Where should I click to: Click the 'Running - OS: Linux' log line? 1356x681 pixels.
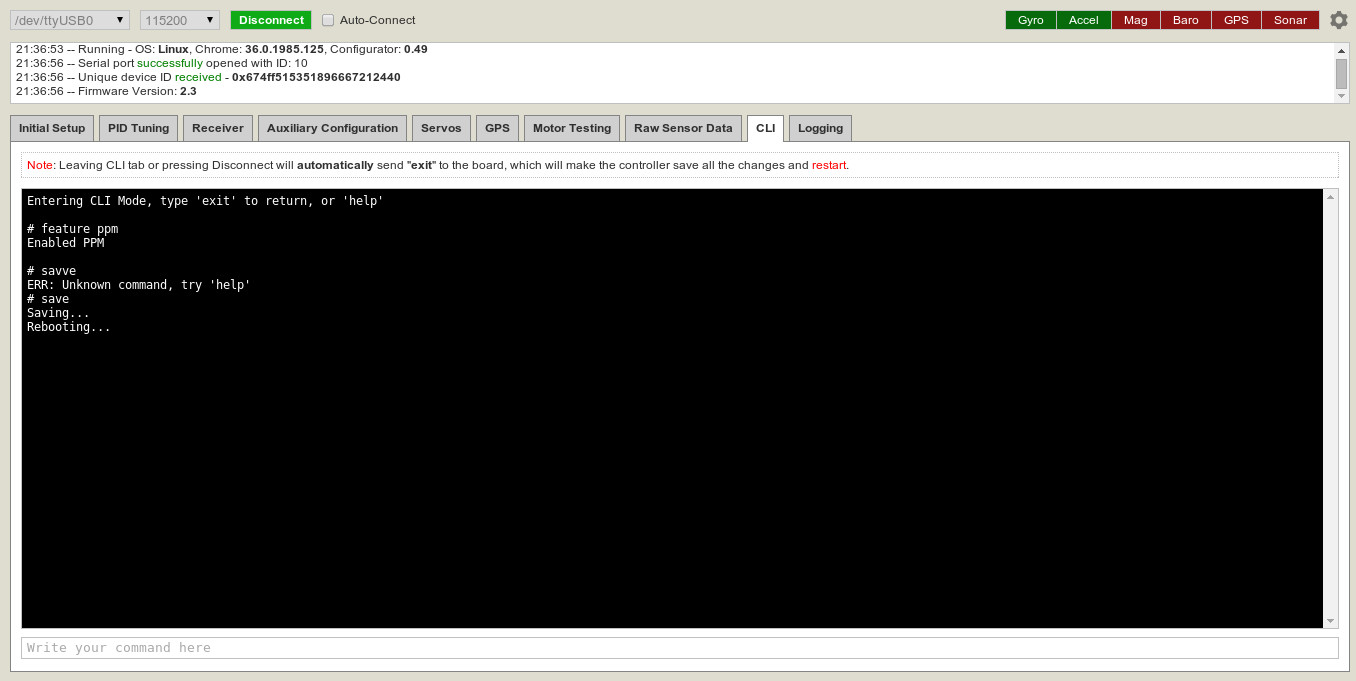point(221,49)
